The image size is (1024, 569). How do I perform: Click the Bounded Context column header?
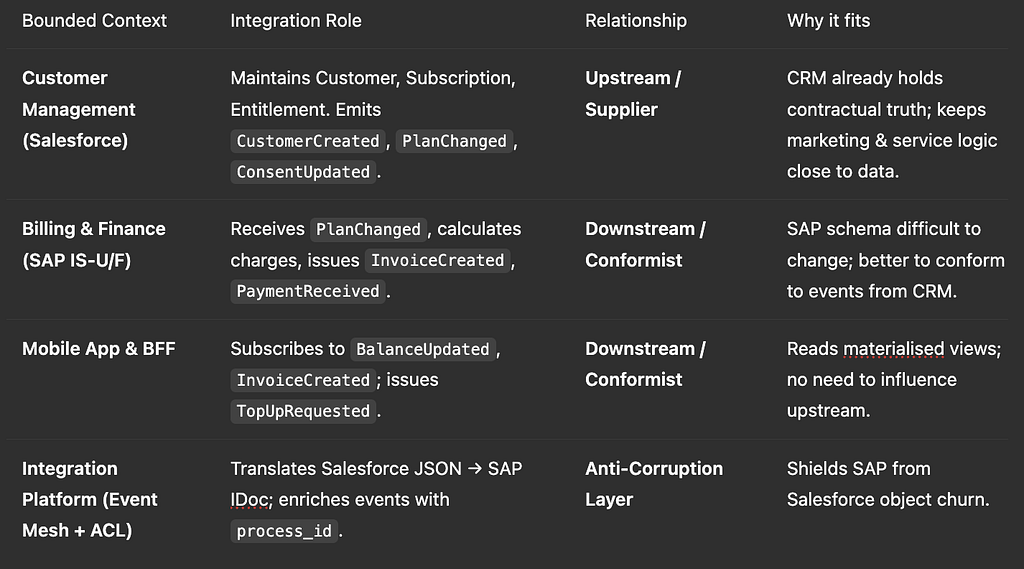point(94,20)
